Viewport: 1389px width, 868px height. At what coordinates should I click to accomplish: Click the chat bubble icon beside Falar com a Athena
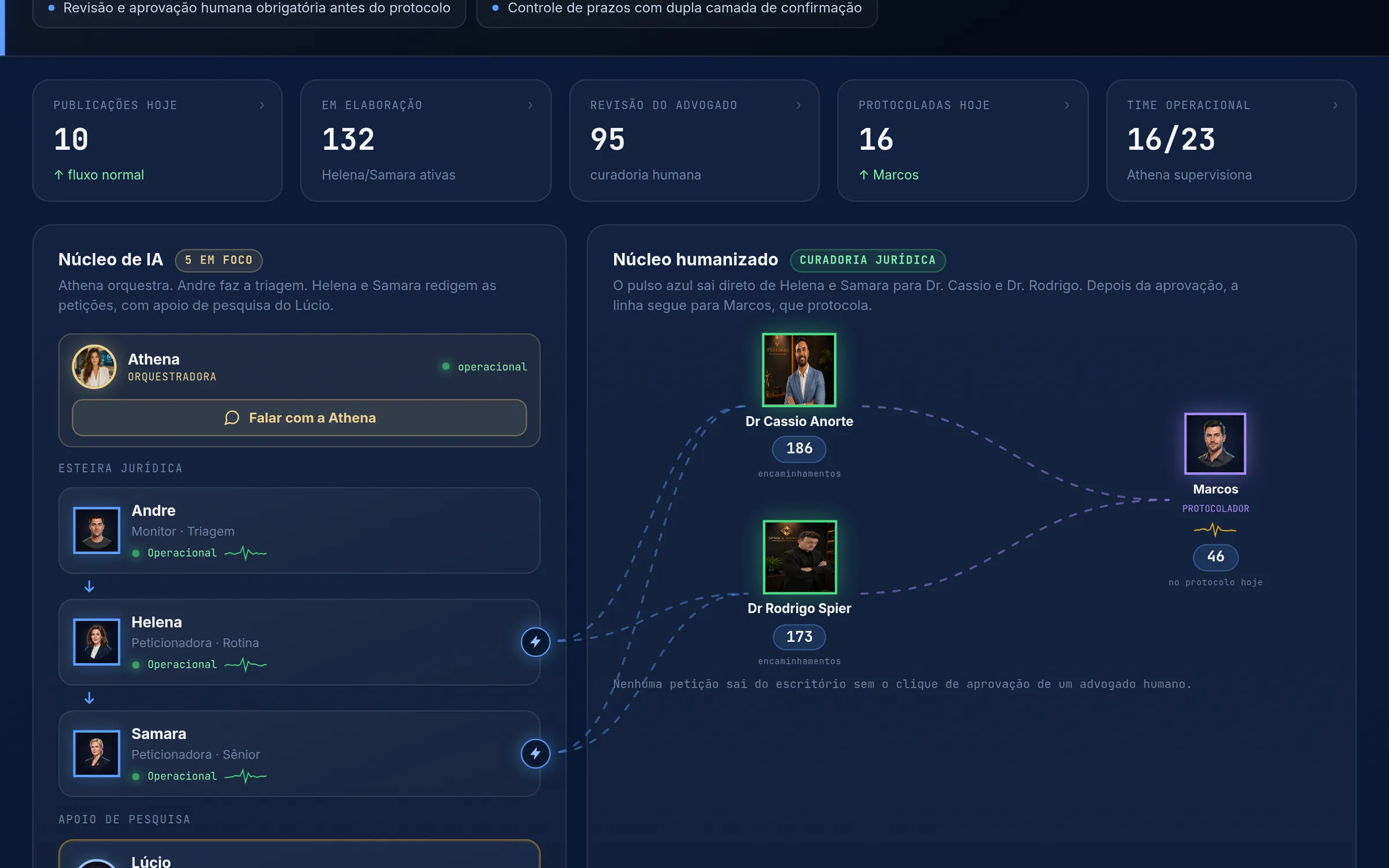tap(231, 418)
